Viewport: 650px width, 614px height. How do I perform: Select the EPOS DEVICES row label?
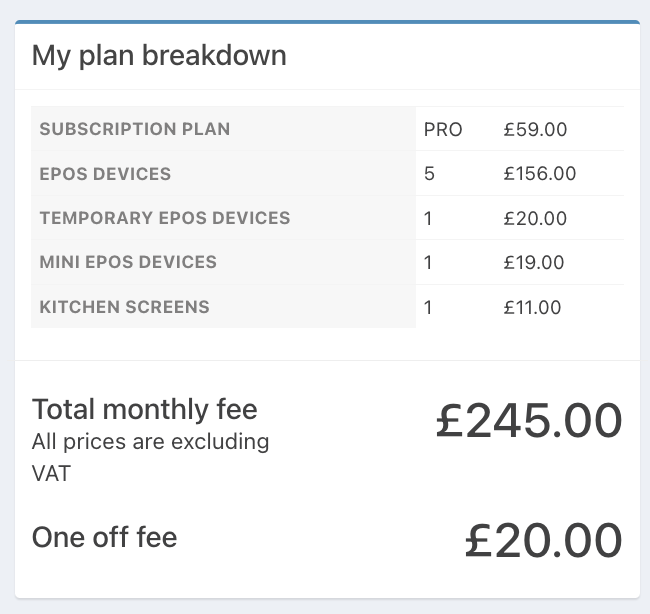click(105, 174)
